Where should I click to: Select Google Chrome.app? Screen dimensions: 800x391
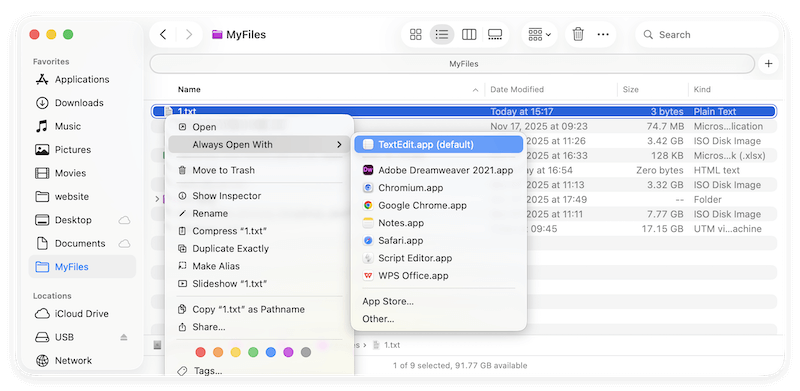(x=439, y=206)
